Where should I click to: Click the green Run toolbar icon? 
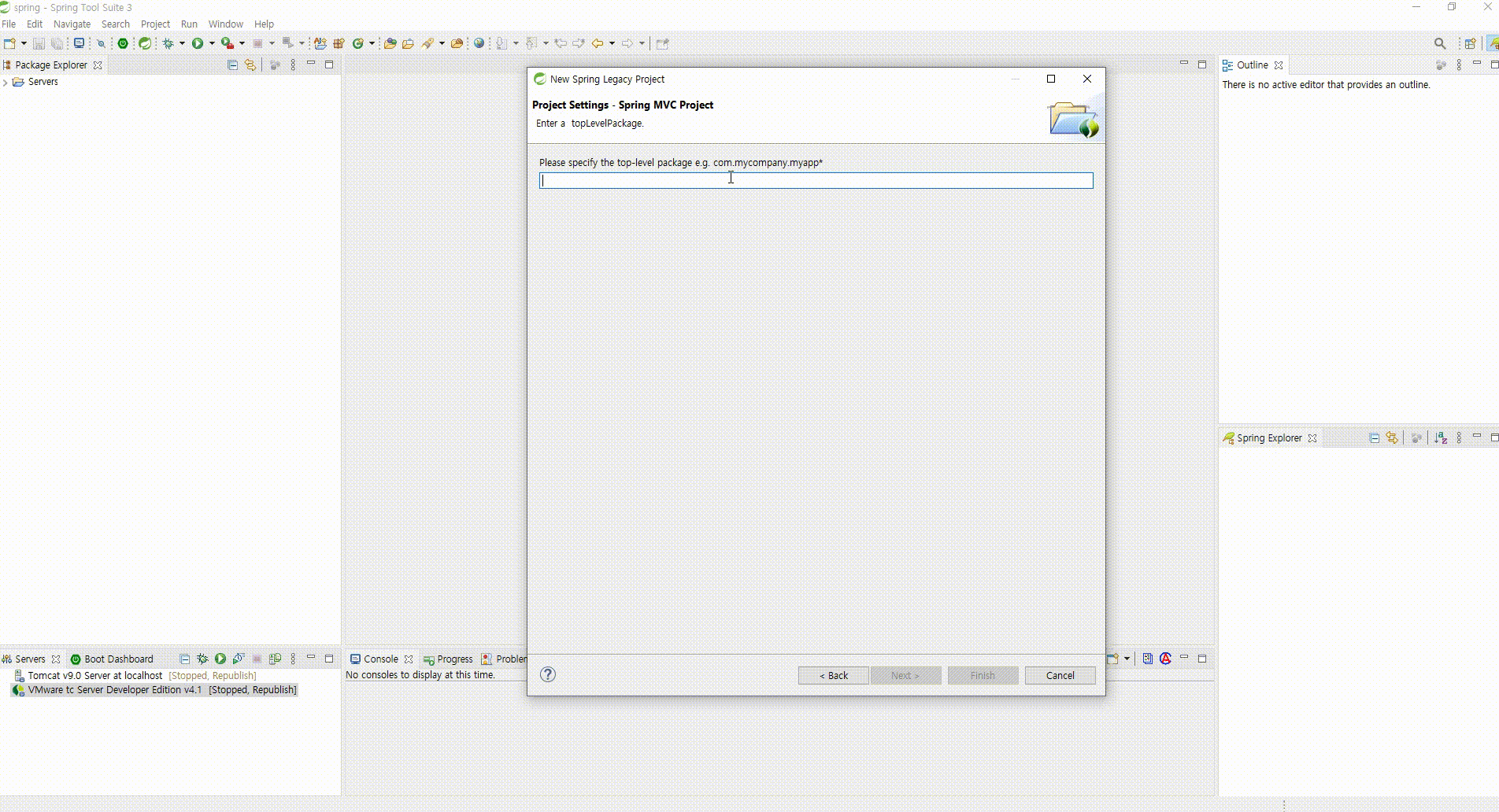coord(198,43)
